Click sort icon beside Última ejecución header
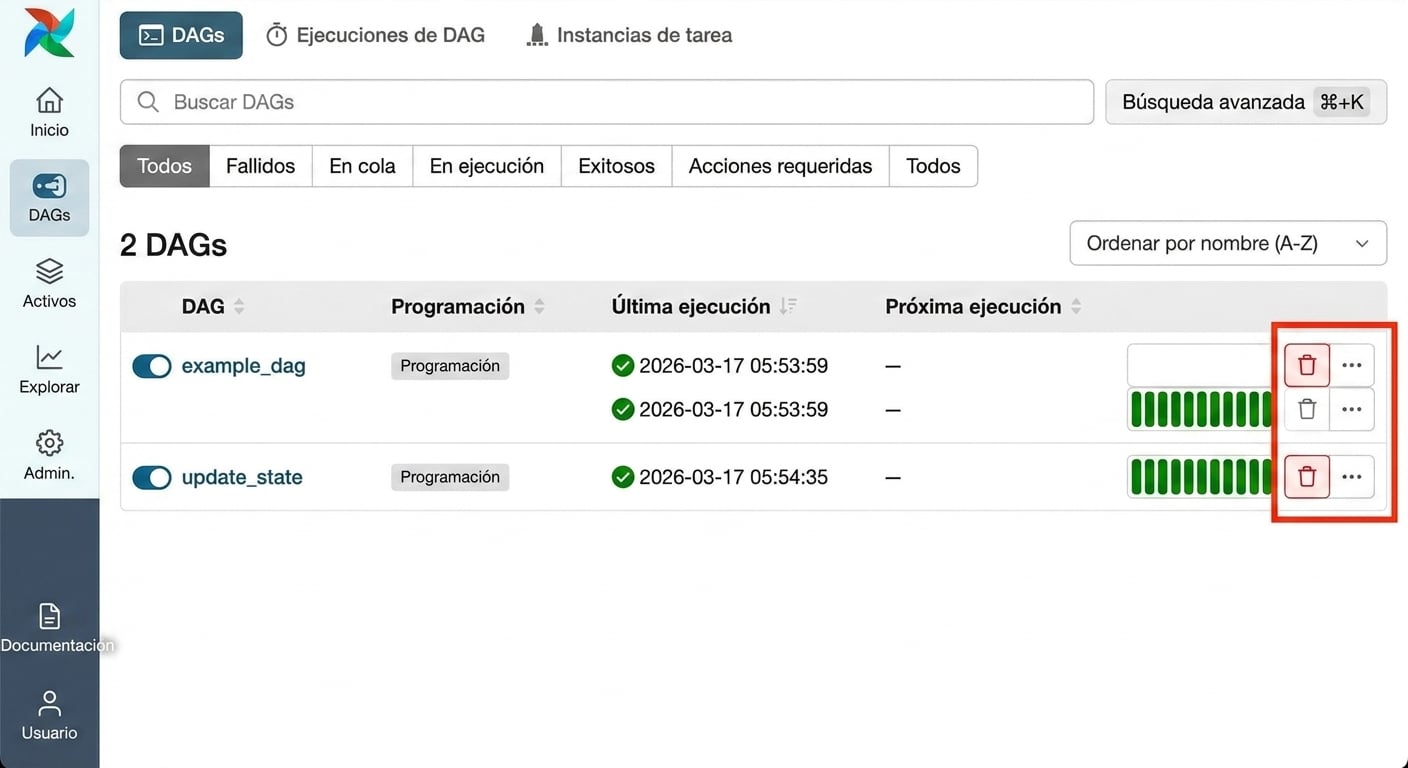 pyautogui.click(x=788, y=307)
